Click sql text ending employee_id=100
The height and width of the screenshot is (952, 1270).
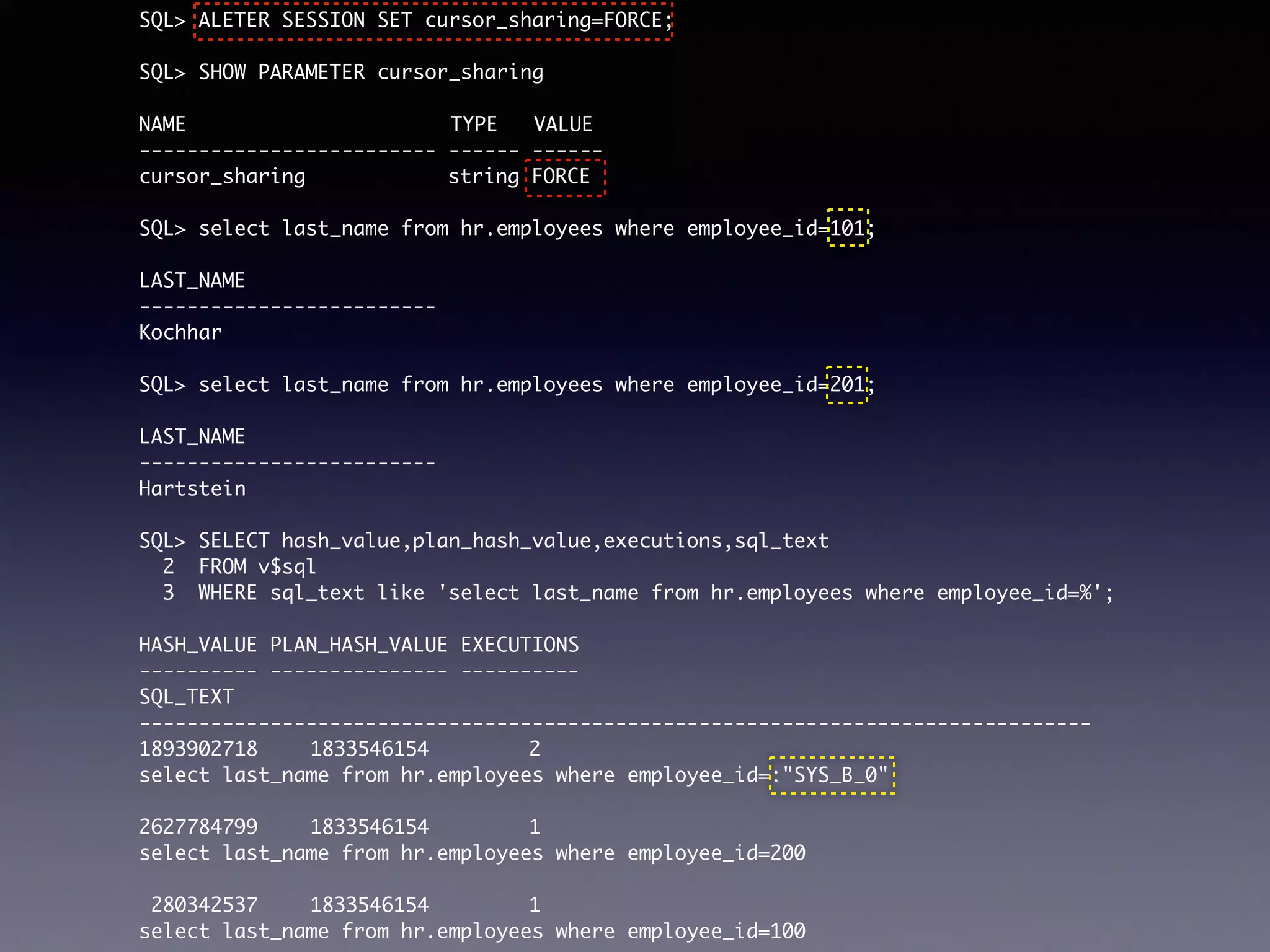[473, 932]
